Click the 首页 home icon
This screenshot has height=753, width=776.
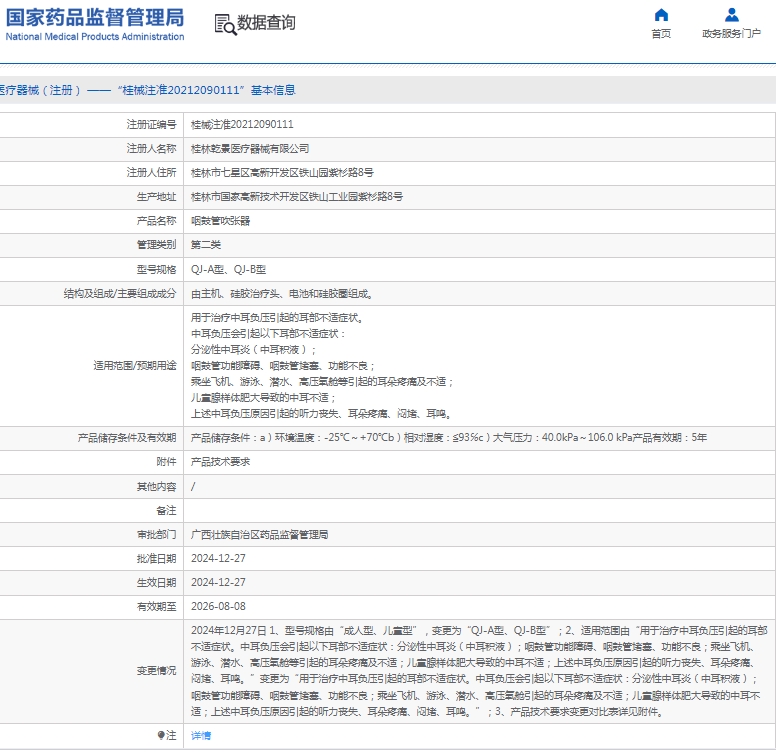[x=661, y=15]
